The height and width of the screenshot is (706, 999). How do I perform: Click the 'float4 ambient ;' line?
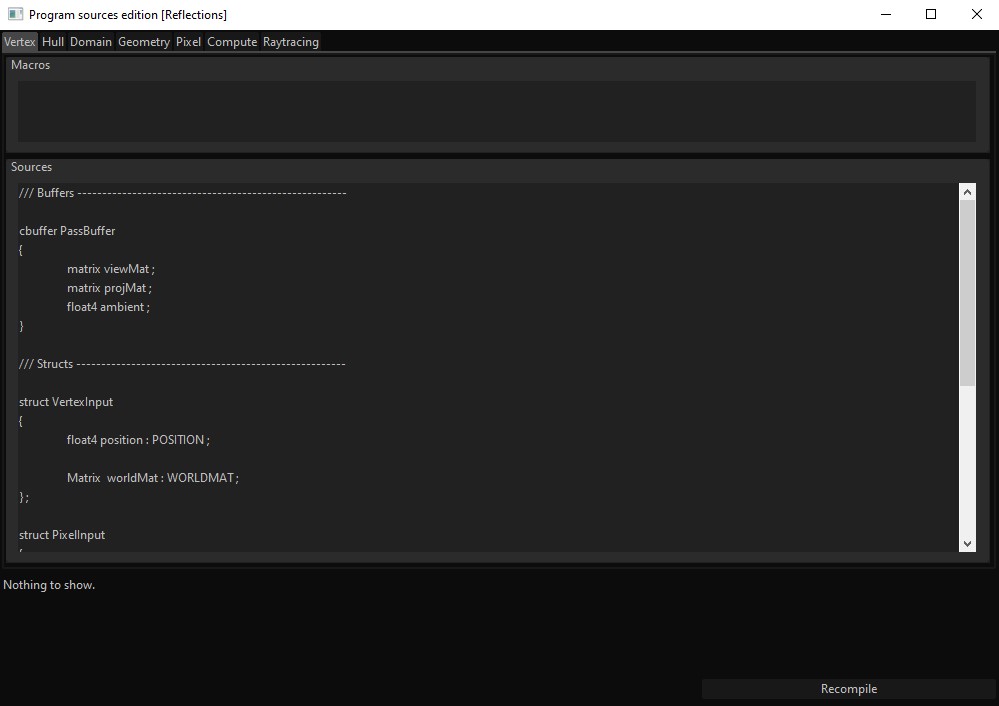tap(108, 307)
